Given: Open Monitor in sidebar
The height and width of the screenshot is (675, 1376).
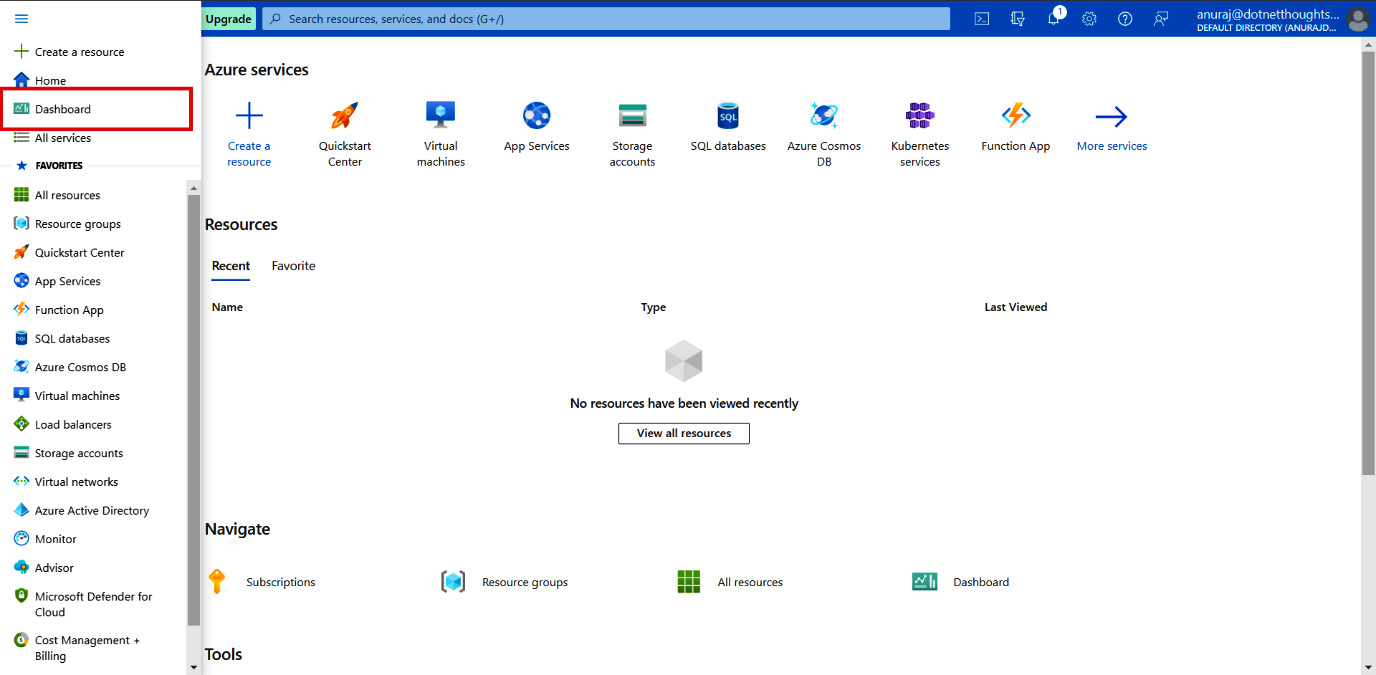Looking at the screenshot, I should [45, 539].
